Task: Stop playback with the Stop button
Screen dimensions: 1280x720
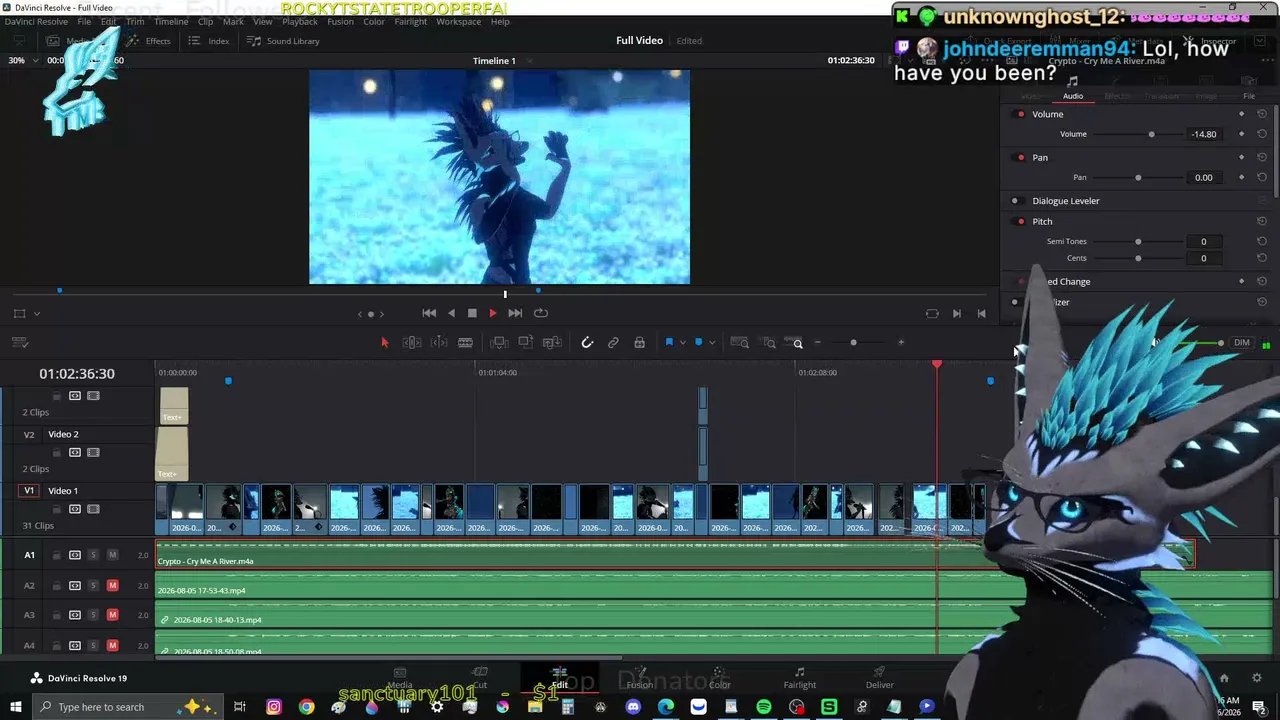Action: [x=472, y=313]
